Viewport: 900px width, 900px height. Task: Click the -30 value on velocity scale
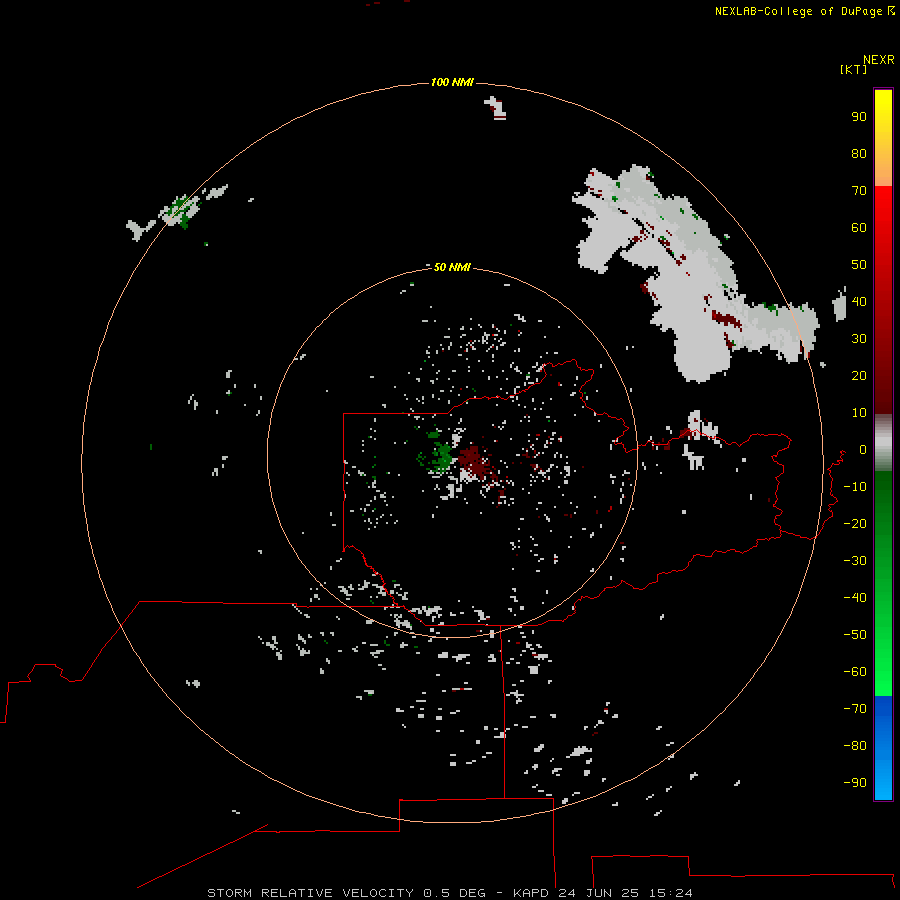click(855, 561)
